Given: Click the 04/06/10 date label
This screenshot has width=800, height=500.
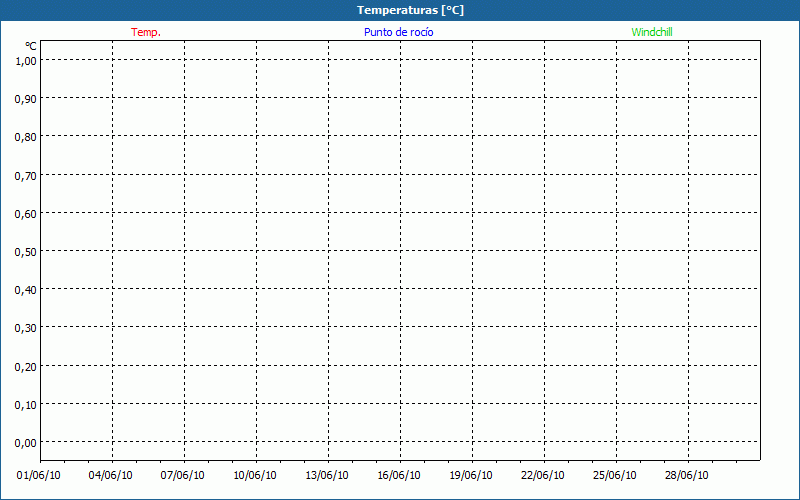Looking at the screenshot, I should [111, 476].
